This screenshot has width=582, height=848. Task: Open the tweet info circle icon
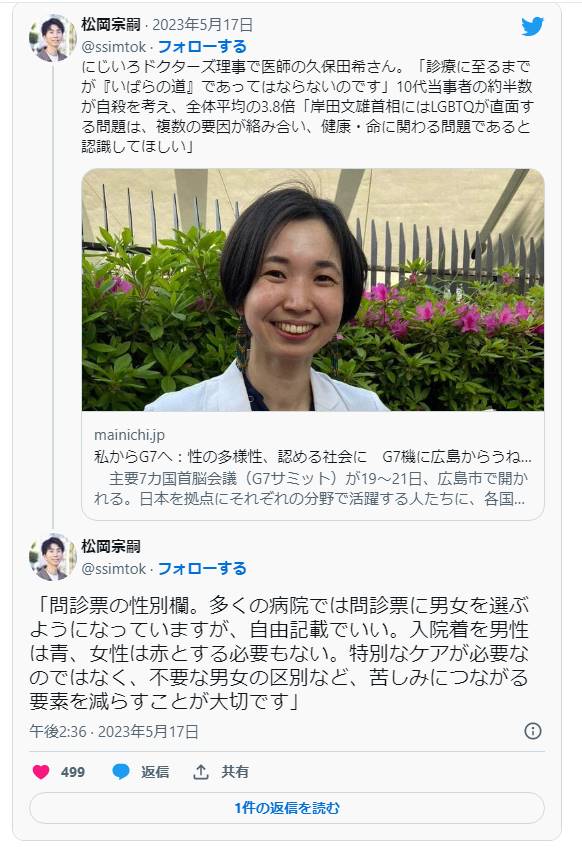coord(533,731)
